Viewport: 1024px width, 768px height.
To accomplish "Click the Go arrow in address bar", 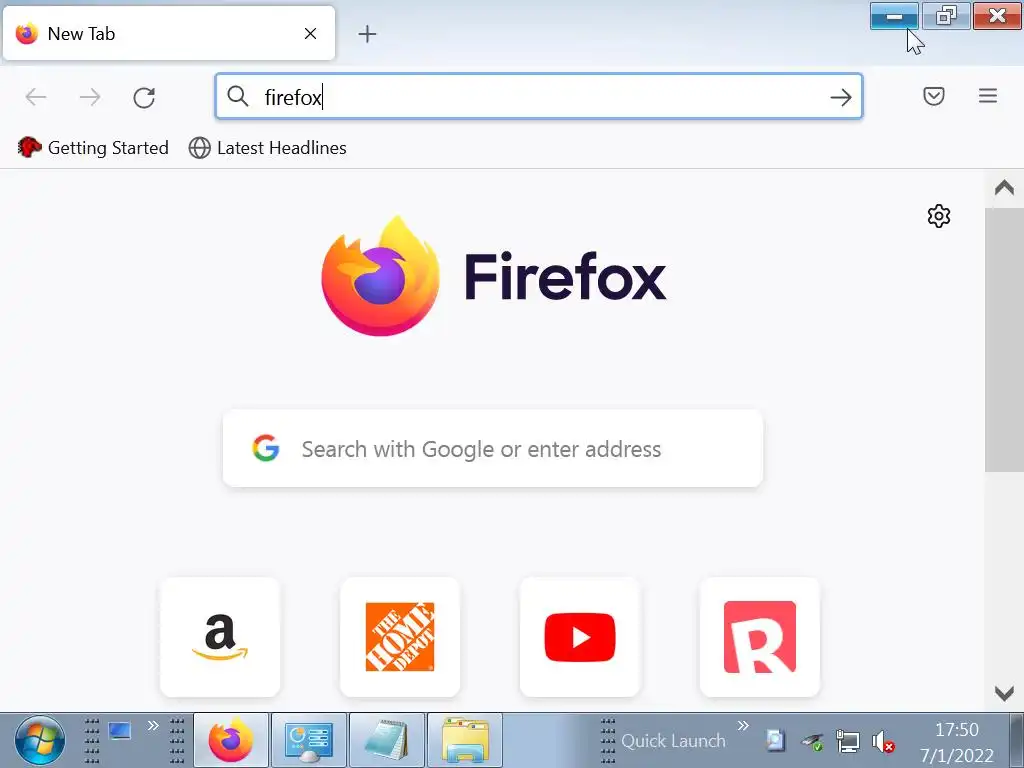I will click(x=840, y=97).
